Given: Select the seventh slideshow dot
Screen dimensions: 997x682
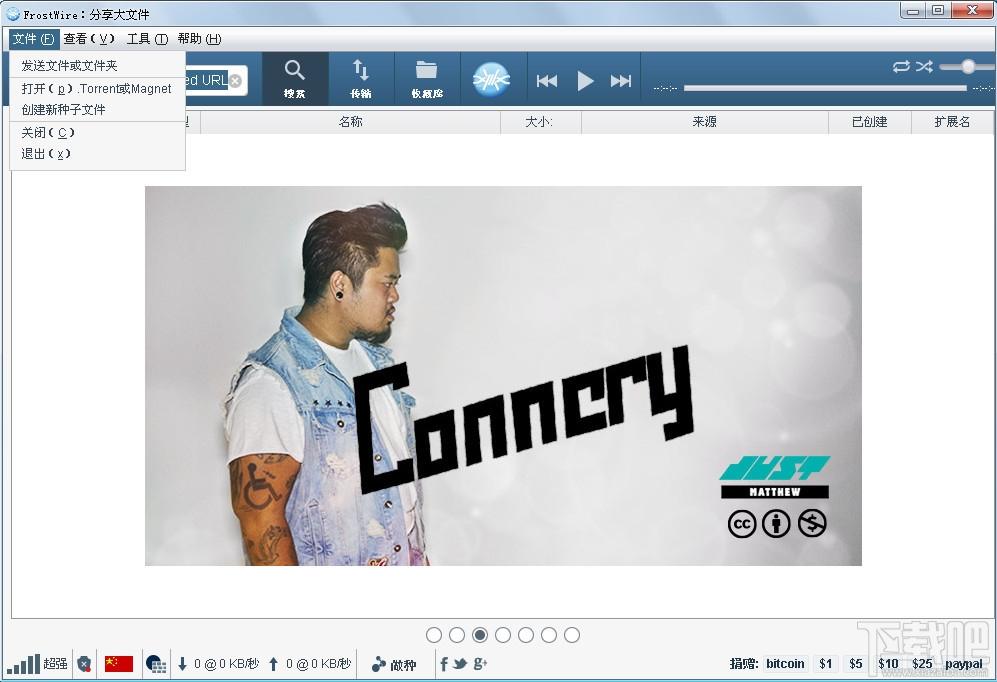Looking at the screenshot, I should coord(572,635).
